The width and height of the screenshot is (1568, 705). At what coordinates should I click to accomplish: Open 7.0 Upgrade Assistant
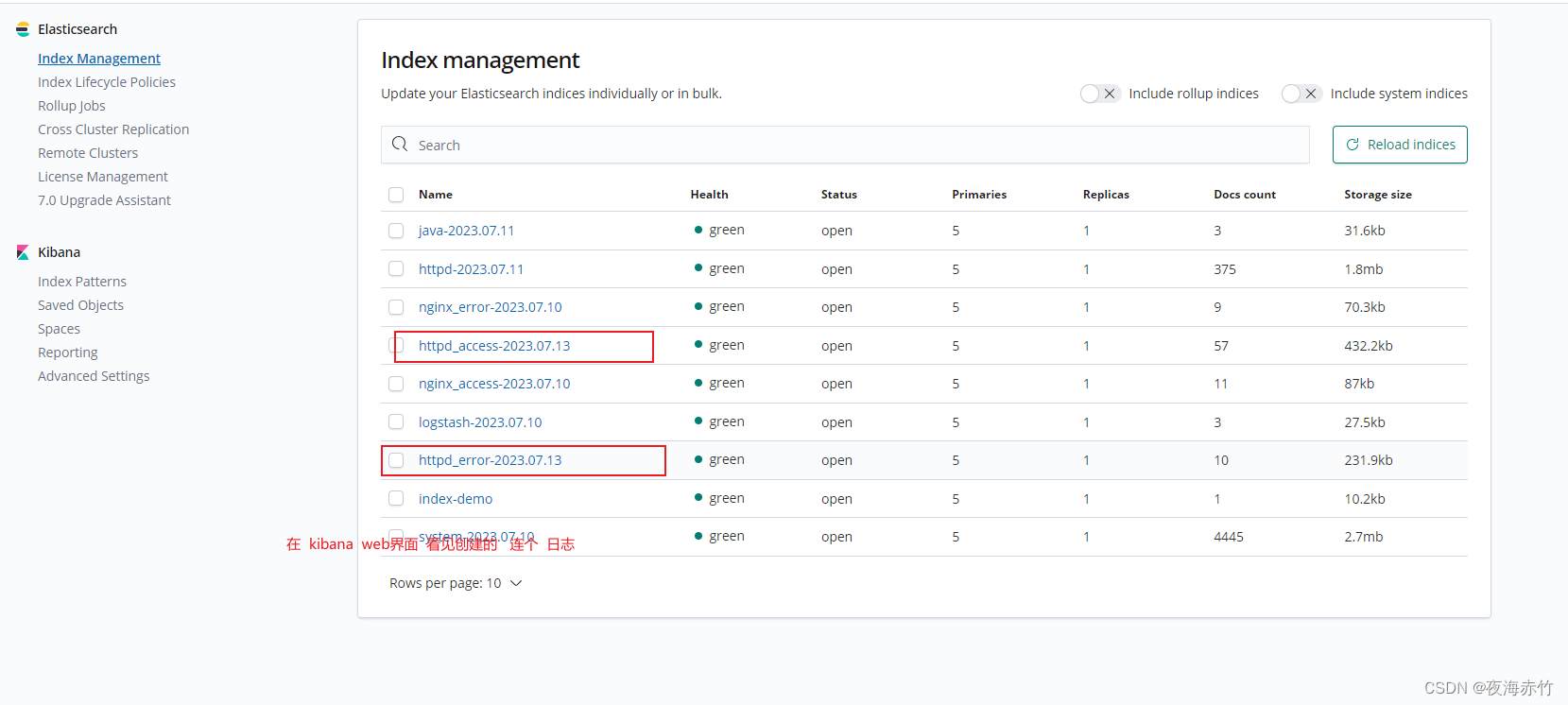[x=104, y=200]
